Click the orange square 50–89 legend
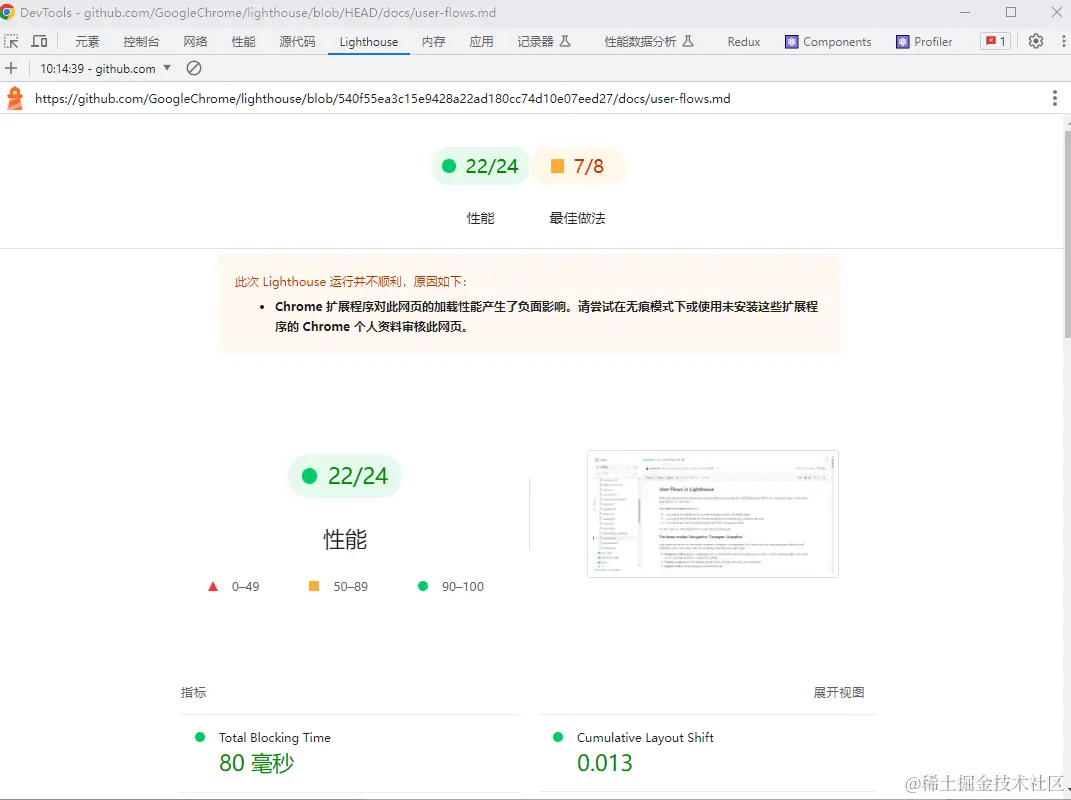The image size is (1071, 800). click(x=338, y=586)
